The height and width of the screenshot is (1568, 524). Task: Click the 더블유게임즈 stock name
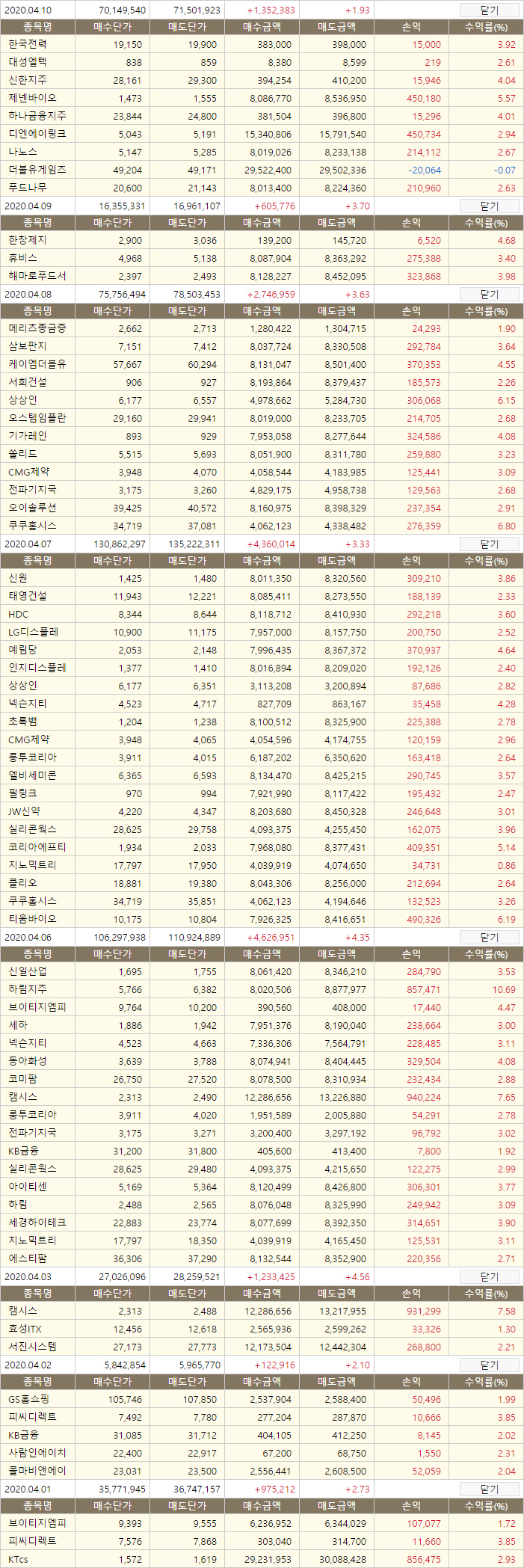tap(37, 170)
